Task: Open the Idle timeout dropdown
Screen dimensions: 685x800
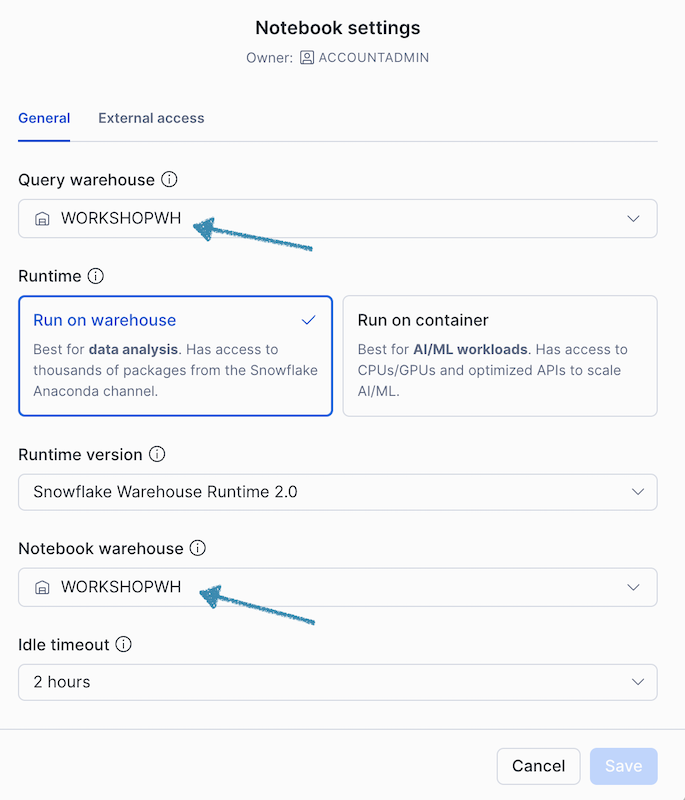Action: 337,682
